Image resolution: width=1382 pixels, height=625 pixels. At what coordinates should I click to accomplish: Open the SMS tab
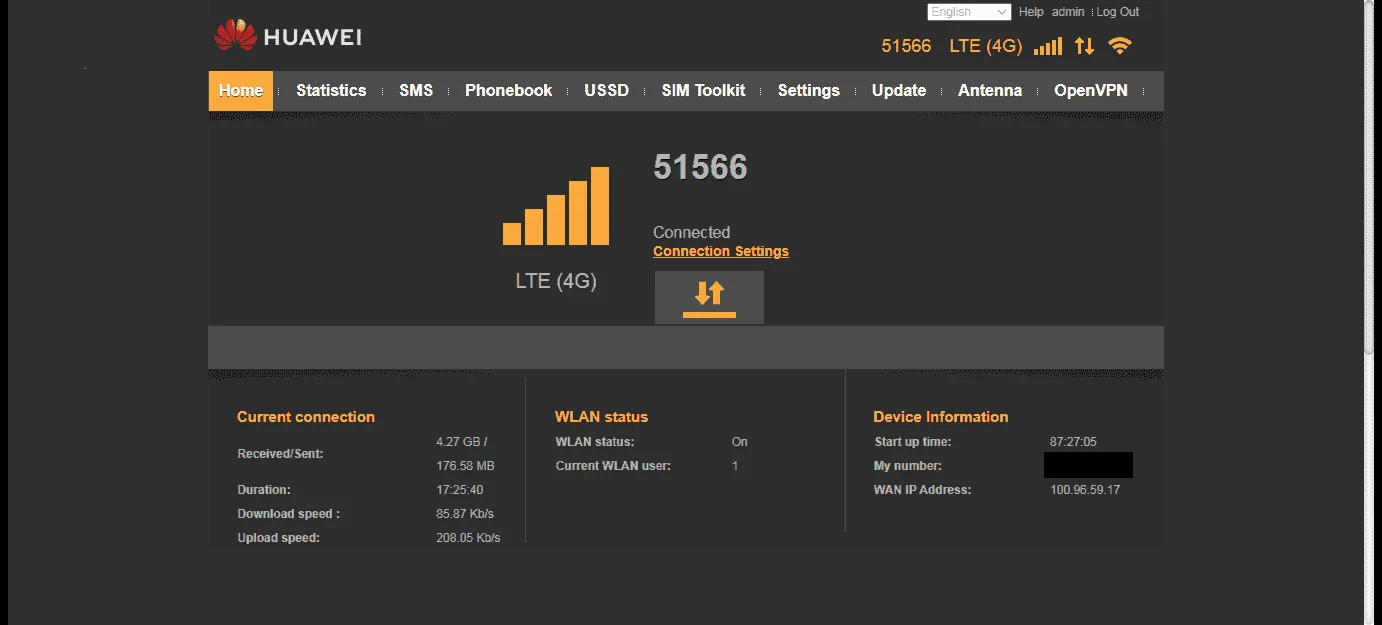[x=416, y=91]
